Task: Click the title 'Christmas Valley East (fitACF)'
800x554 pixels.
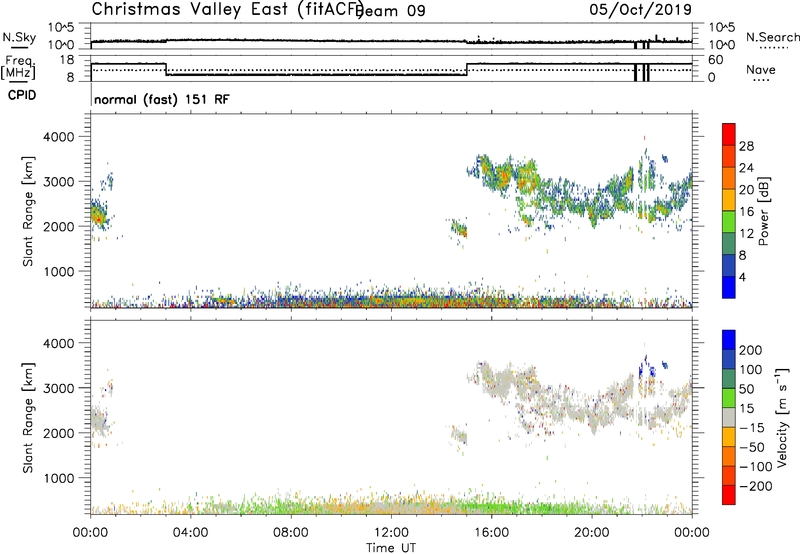Action: [228, 9]
